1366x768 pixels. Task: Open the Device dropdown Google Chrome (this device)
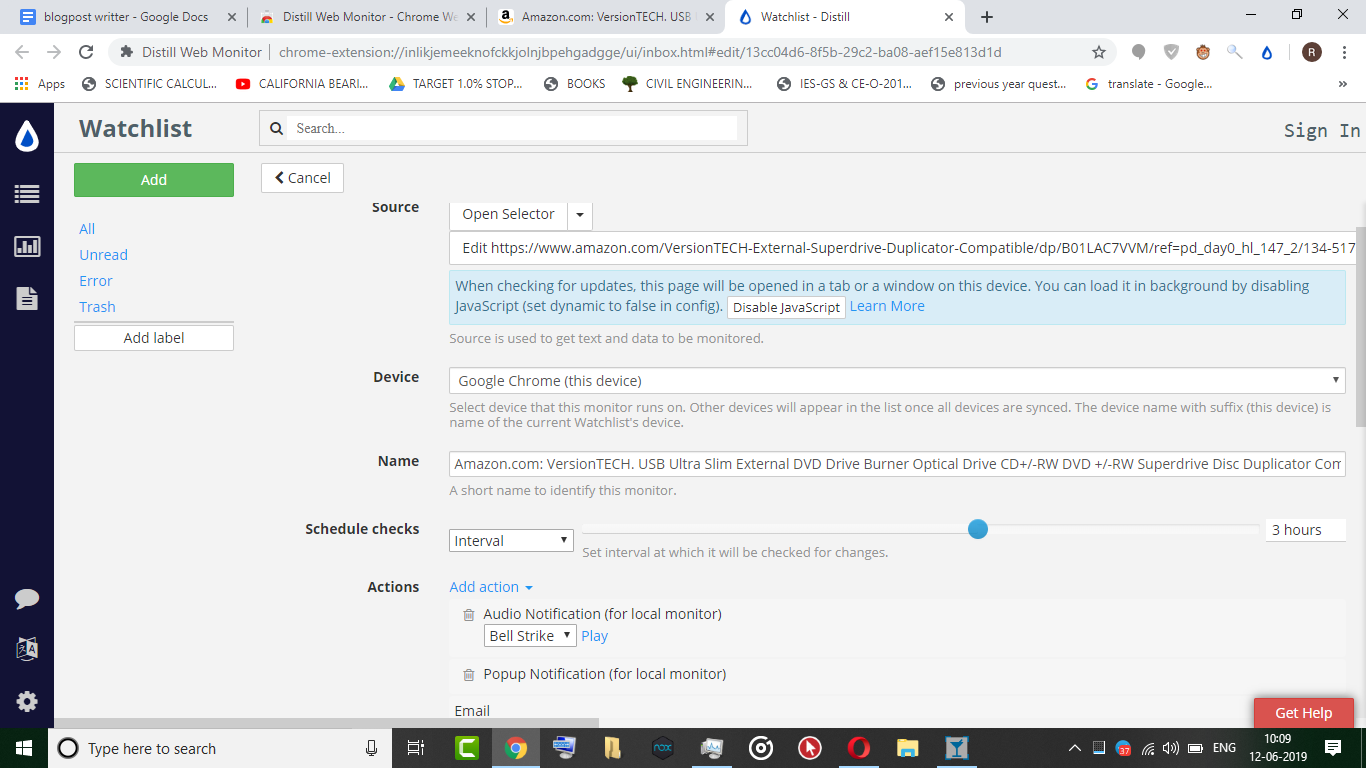[x=897, y=381]
